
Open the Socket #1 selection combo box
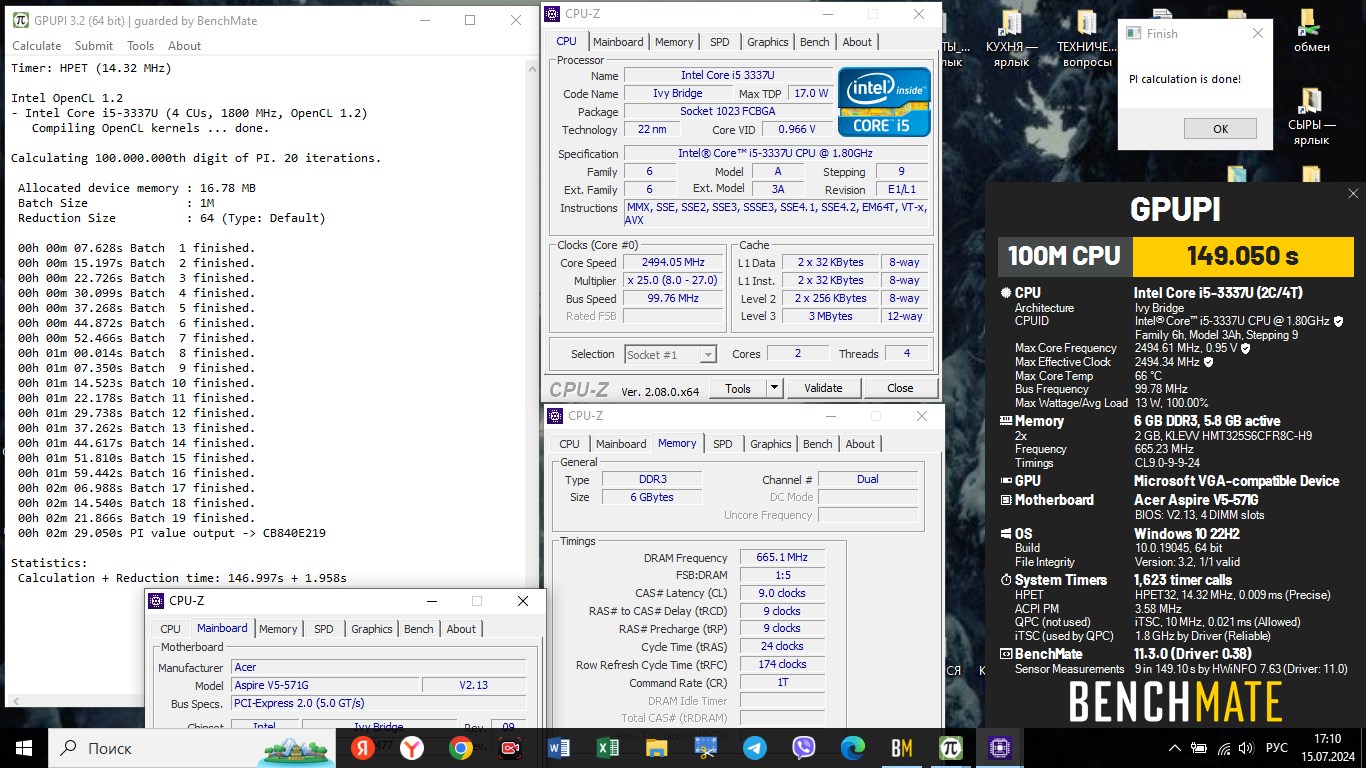(x=671, y=354)
